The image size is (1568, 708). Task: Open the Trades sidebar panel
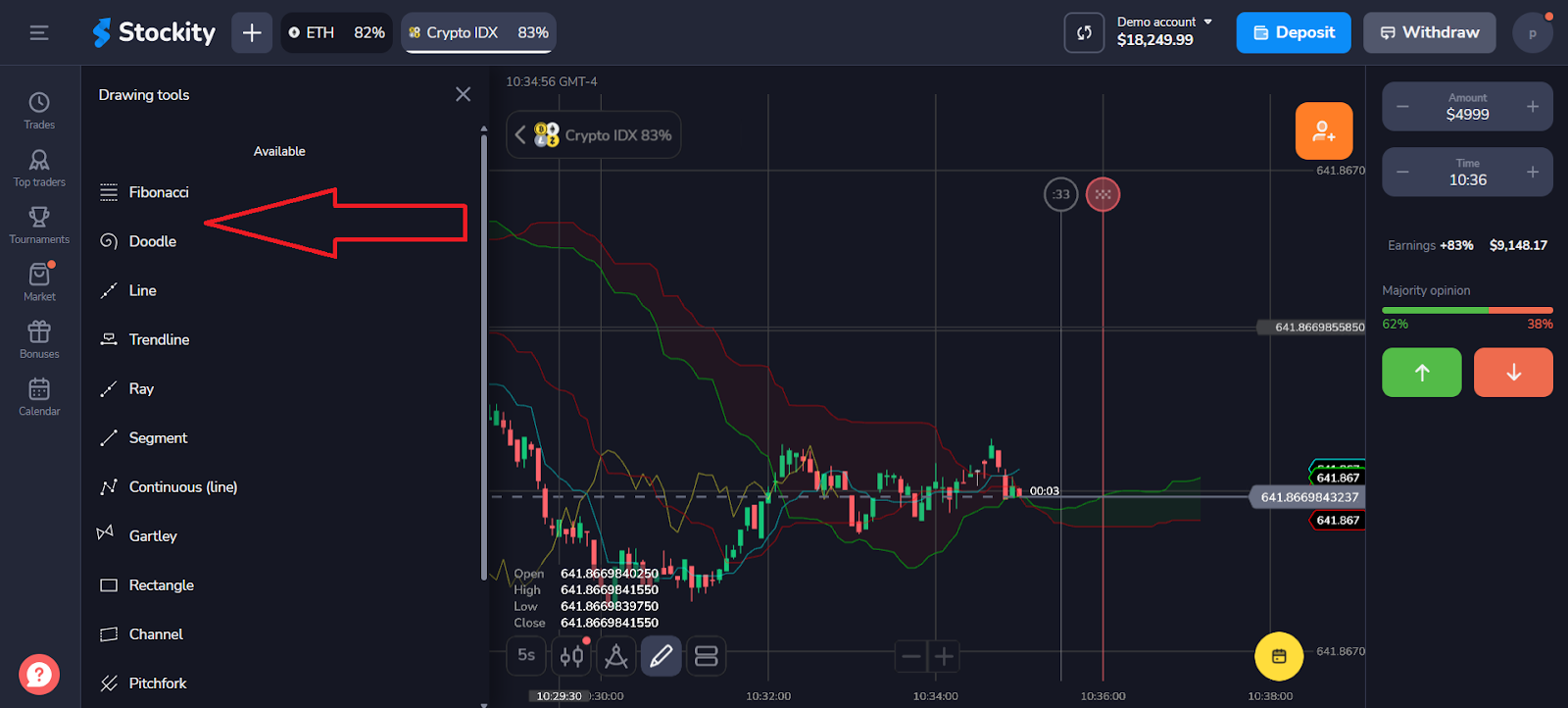point(39,110)
